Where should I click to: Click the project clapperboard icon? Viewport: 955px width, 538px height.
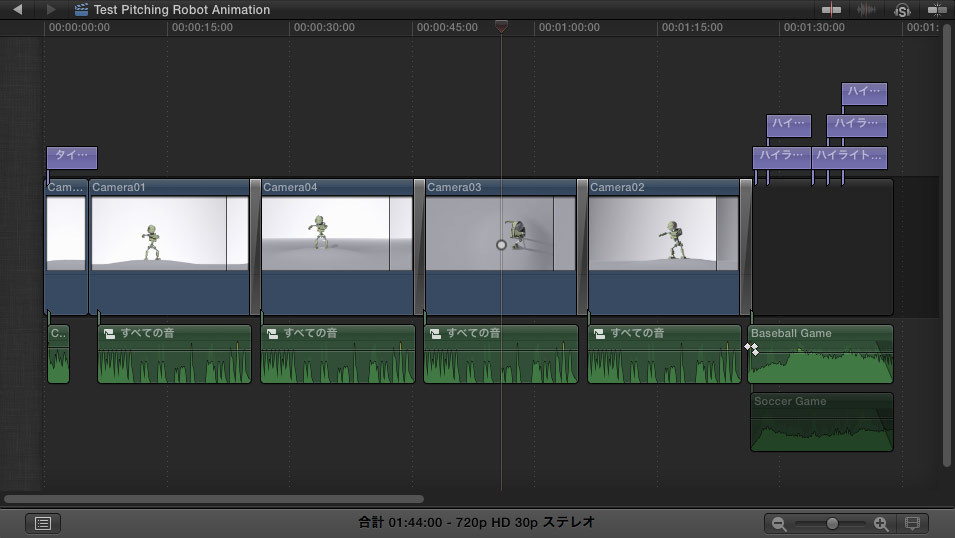(x=81, y=9)
